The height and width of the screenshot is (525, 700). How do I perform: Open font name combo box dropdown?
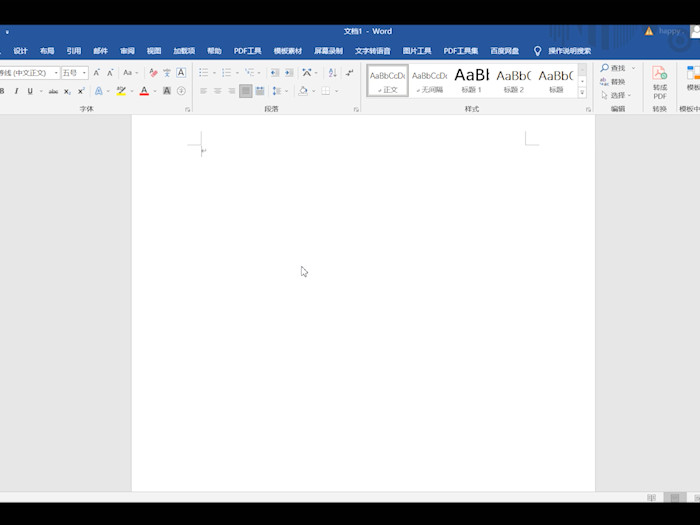56,73
